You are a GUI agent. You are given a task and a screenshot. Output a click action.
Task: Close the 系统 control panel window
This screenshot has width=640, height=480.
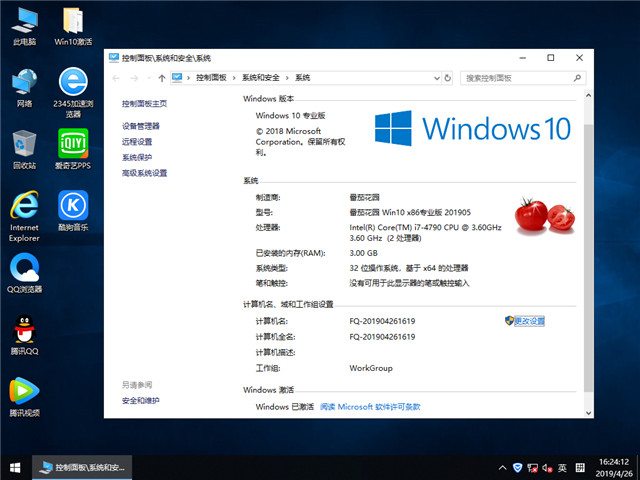579,58
